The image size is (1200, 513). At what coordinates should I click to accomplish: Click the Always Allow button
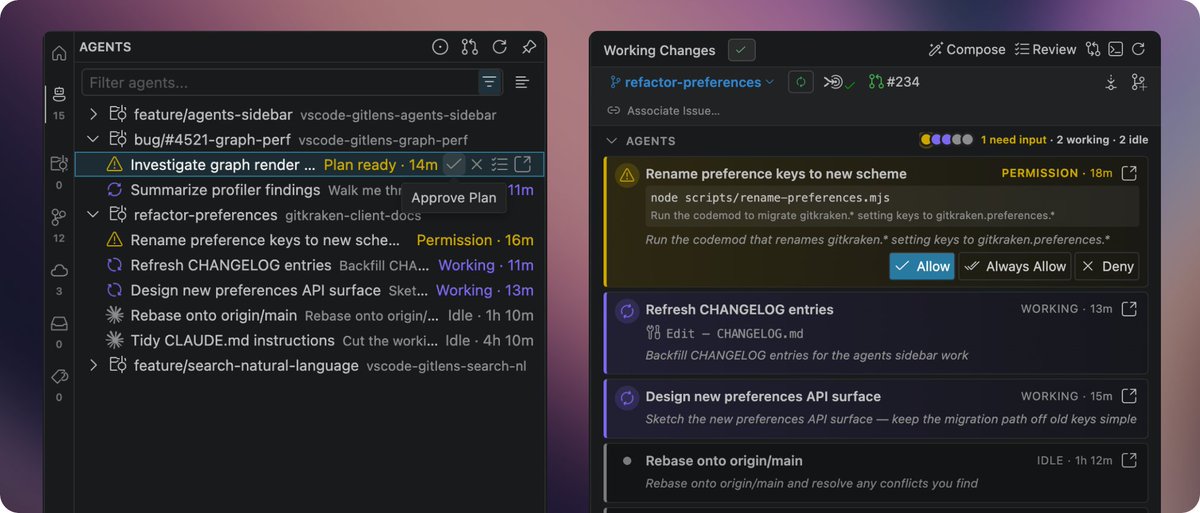tap(1015, 266)
